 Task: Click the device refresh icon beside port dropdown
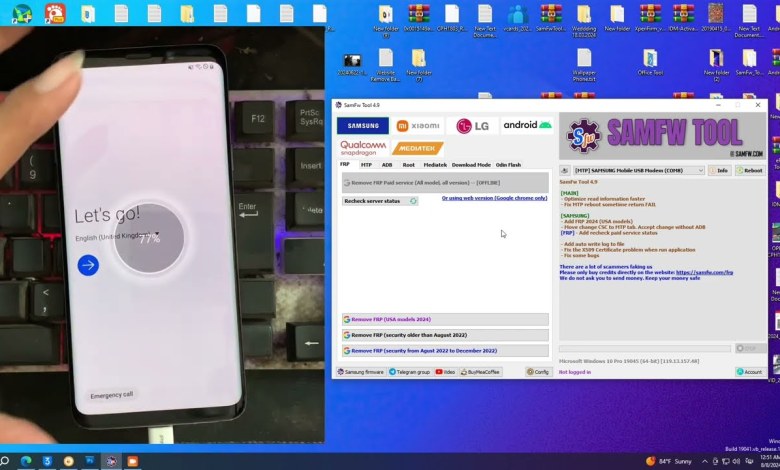pos(565,171)
